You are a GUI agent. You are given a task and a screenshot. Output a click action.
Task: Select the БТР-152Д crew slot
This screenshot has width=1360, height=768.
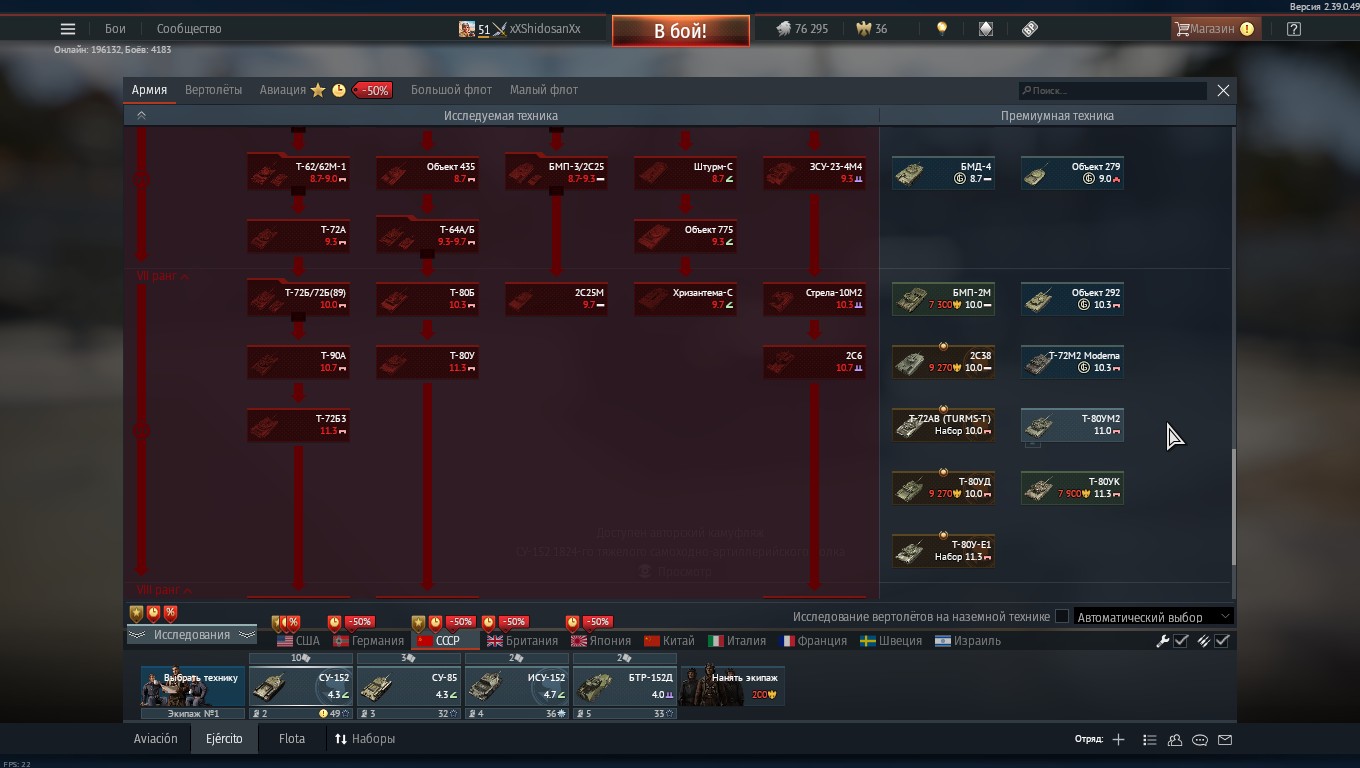pyautogui.click(x=625, y=686)
